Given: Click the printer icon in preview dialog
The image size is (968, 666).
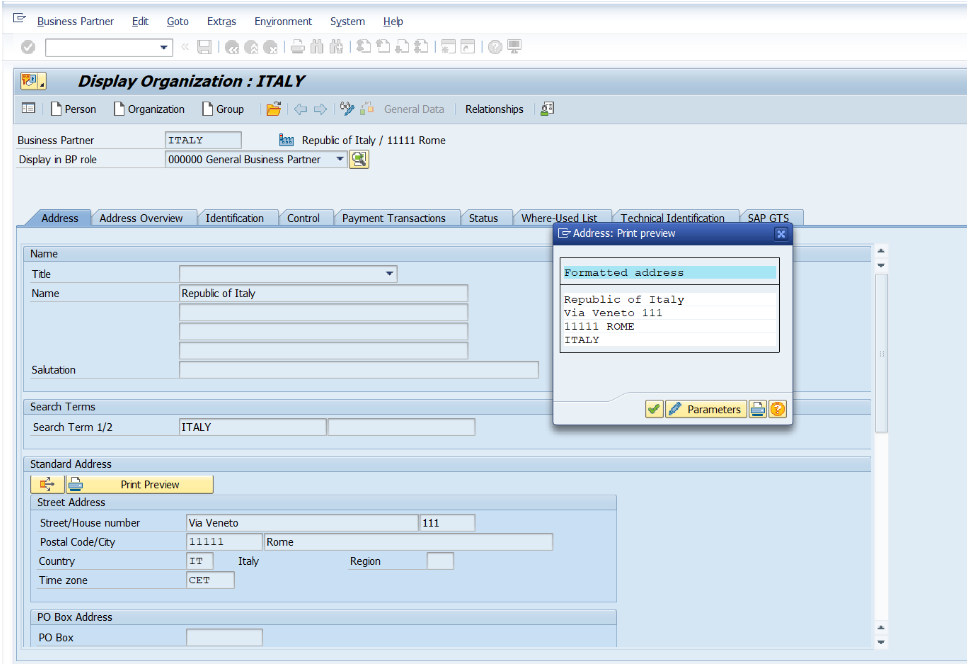Looking at the screenshot, I should [x=758, y=409].
